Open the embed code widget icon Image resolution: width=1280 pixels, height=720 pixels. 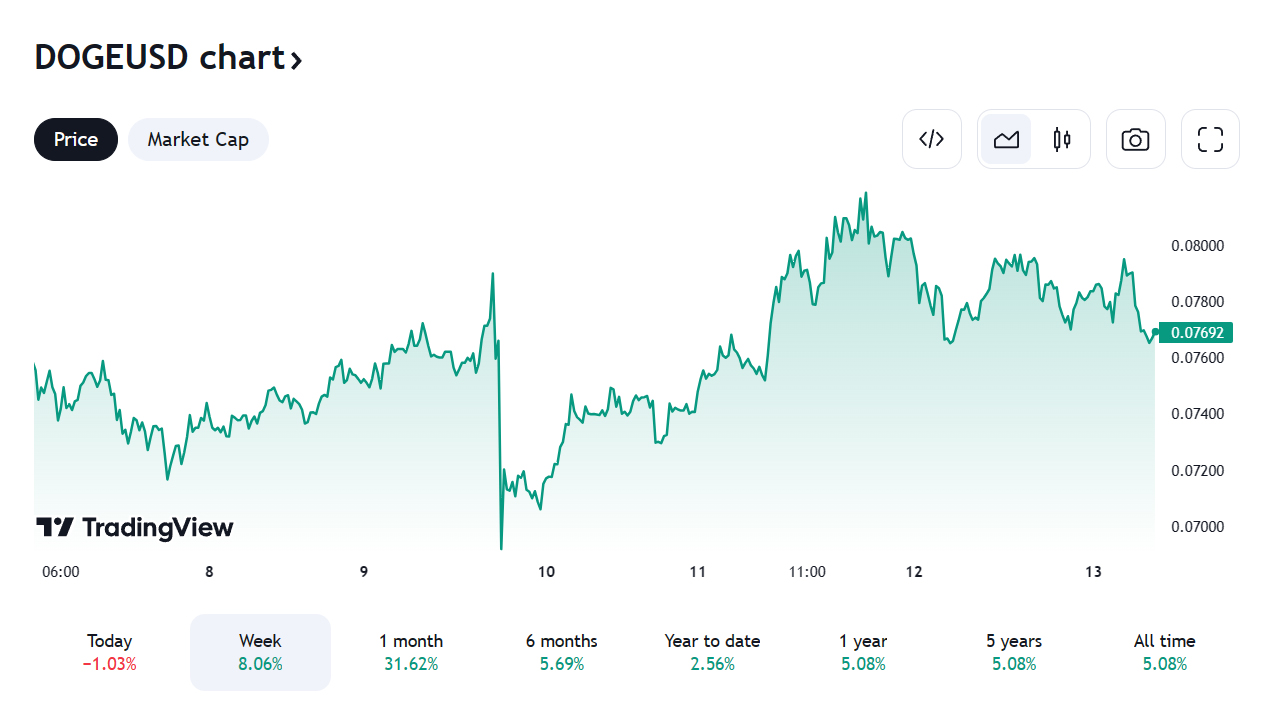[931, 139]
